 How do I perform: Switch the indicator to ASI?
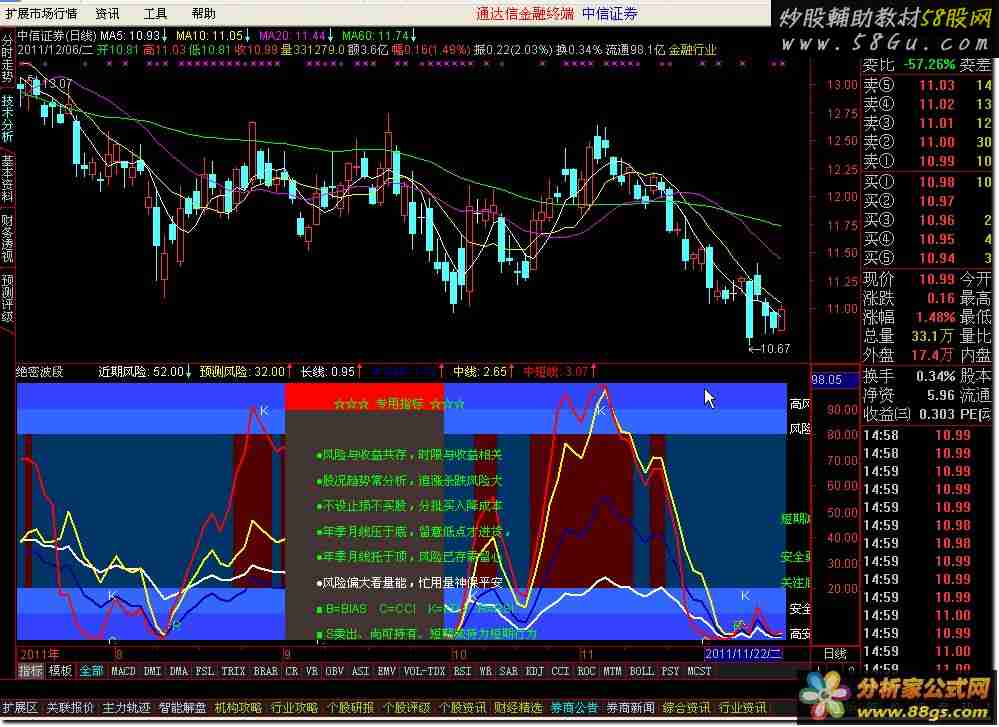[x=361, y=671]
